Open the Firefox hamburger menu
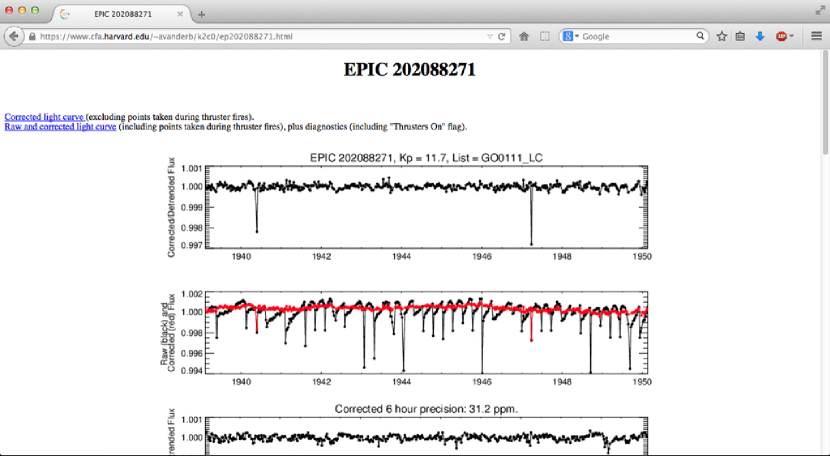Image resolution: width=830 pixels, height=456 pixels. pyautogui.click(x=816, y=36)
